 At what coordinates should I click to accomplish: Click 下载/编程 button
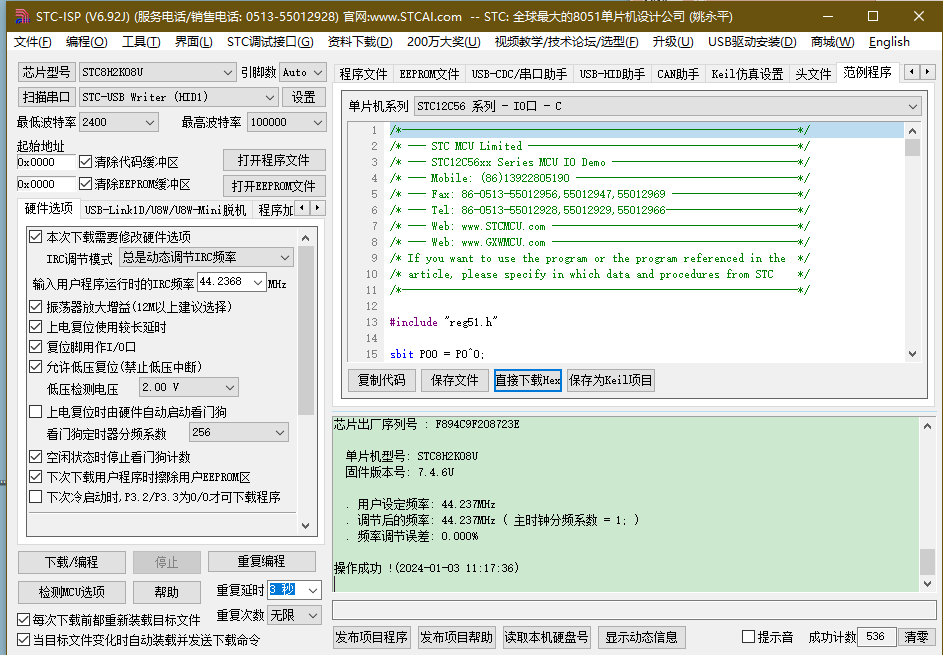click(72, 562)
